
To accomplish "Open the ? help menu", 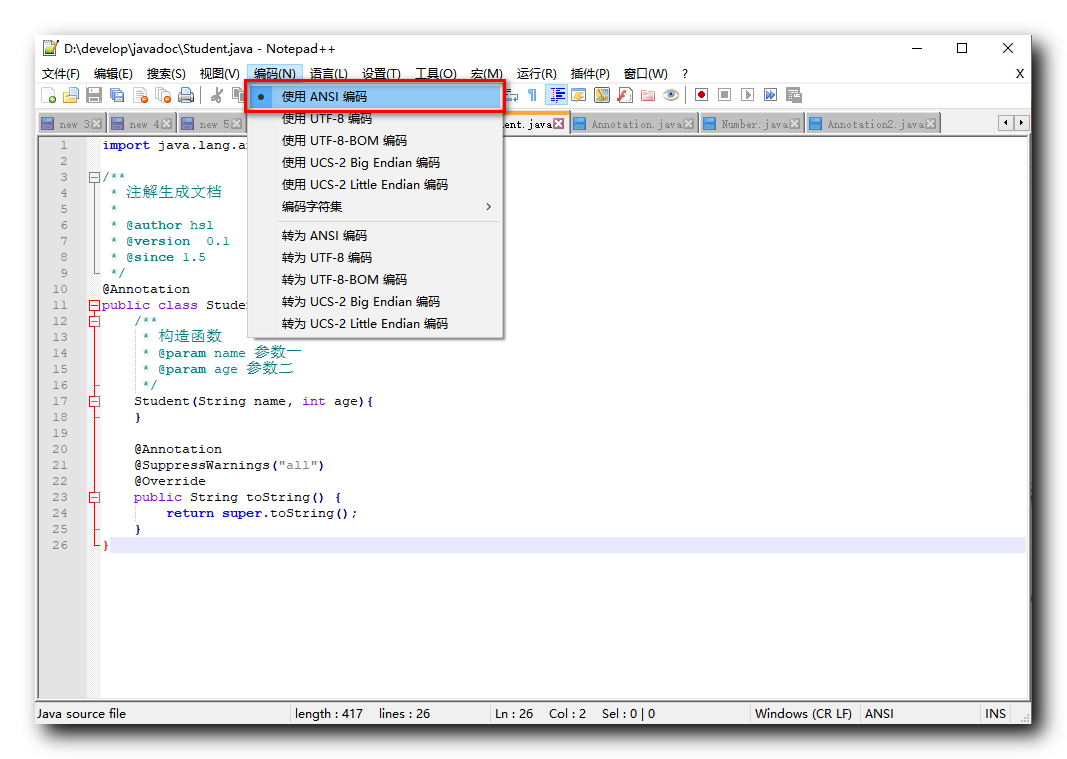I will pos(685,74).
